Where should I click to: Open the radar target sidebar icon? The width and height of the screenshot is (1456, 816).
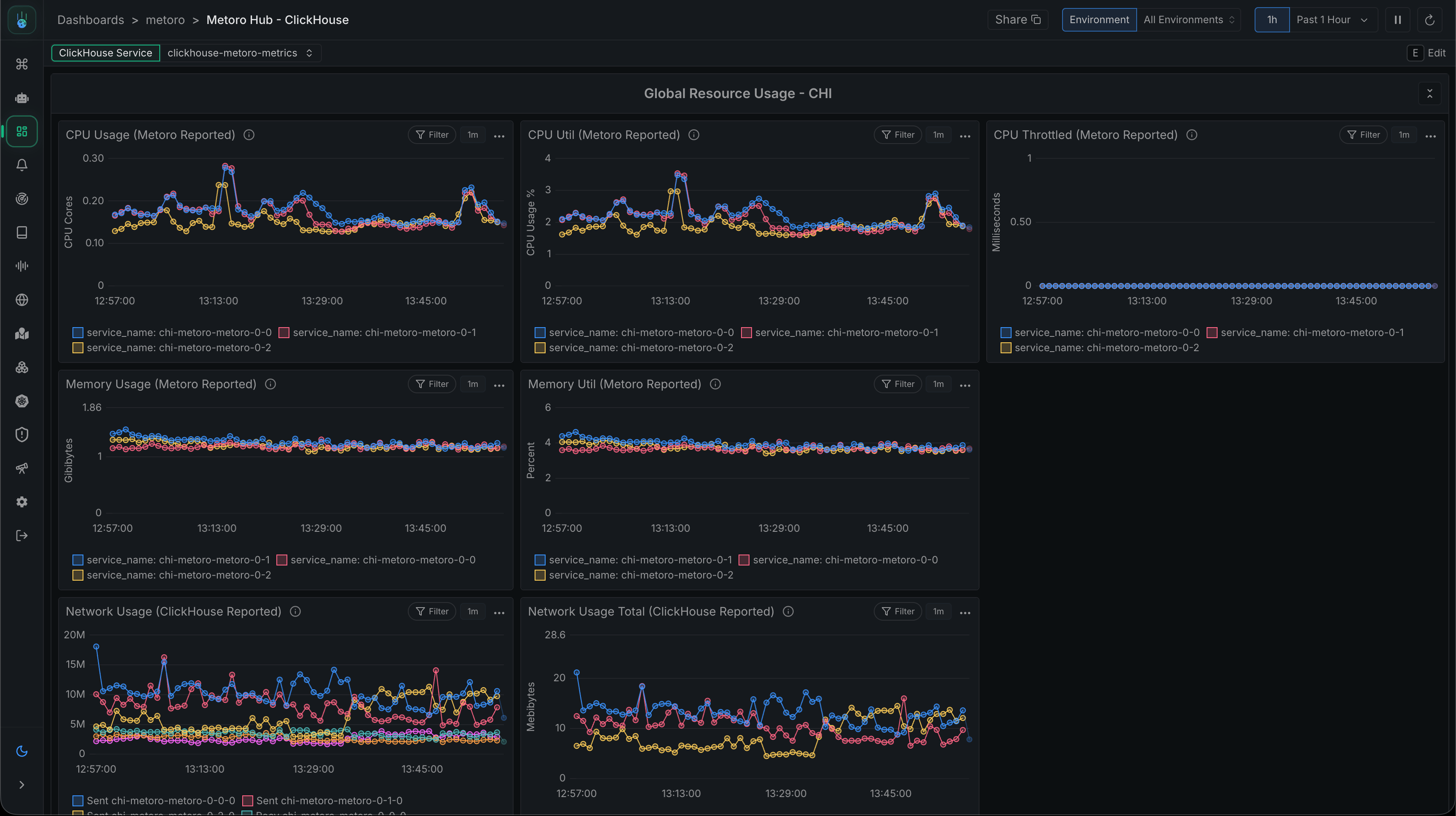(22, 199)
